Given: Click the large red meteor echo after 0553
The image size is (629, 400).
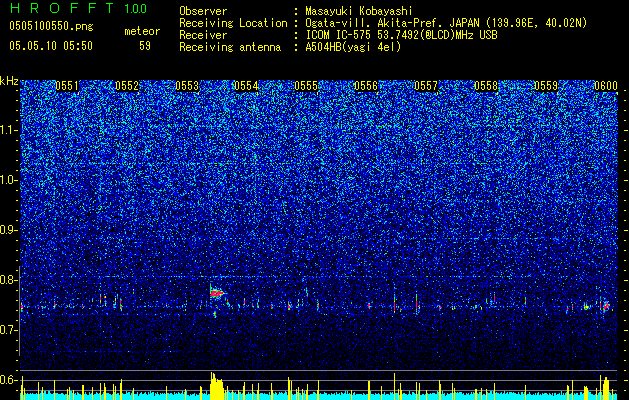Looking at the screenshot, I should point(217,293).
